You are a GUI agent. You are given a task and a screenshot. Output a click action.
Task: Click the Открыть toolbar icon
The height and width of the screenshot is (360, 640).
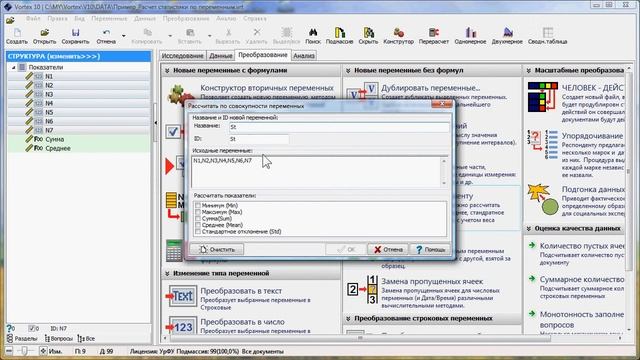[x=44, y=33]
